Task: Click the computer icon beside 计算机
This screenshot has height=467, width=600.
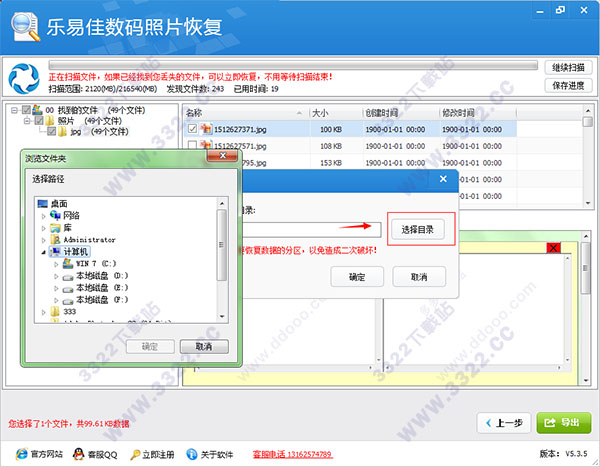Action: (x=56, y=251)
